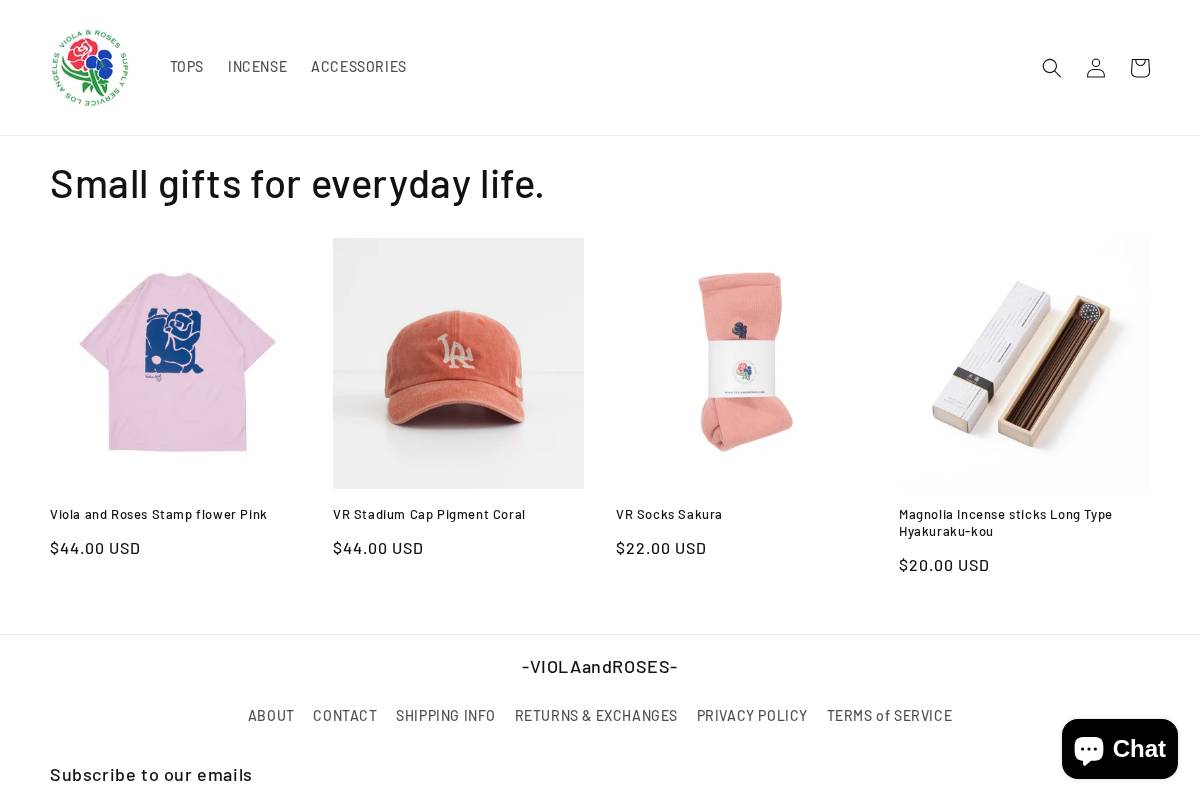
Task: Open the TOPS menu
Action: 186,67
